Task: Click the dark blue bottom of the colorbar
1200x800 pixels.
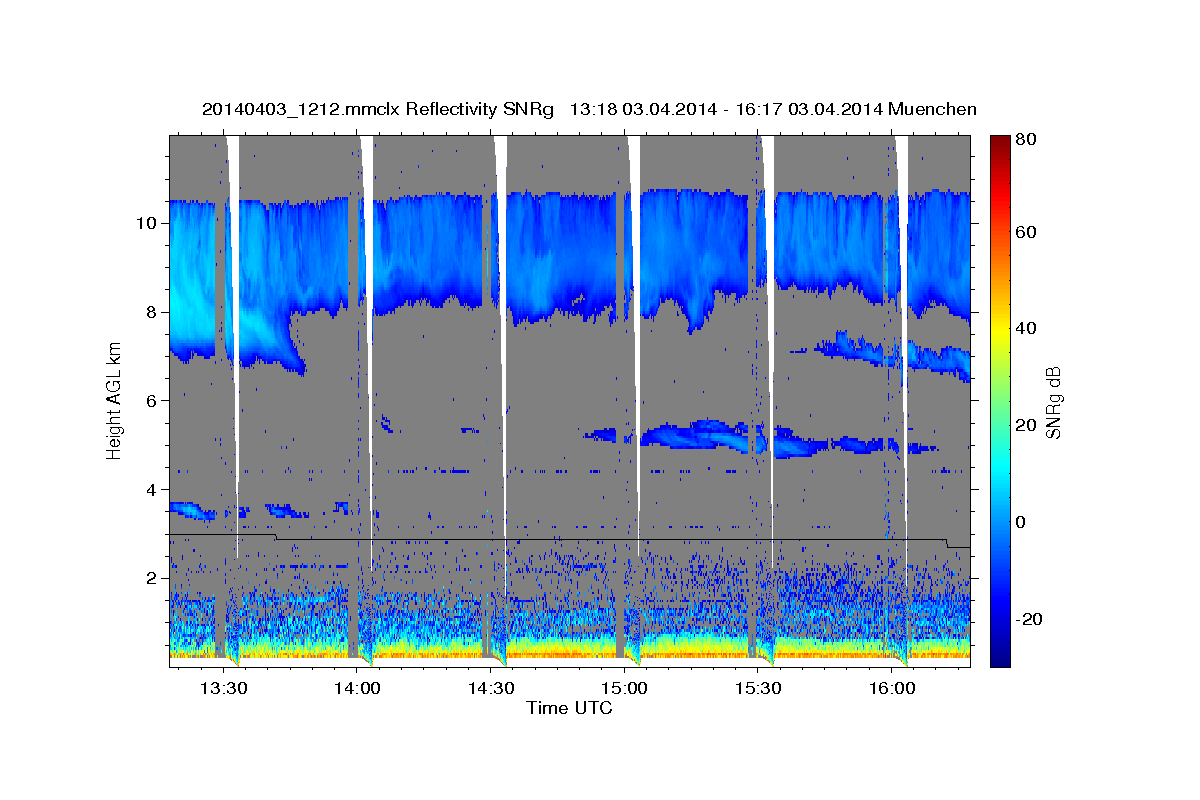Action: pyautogui.click(x=1000, y=655)
